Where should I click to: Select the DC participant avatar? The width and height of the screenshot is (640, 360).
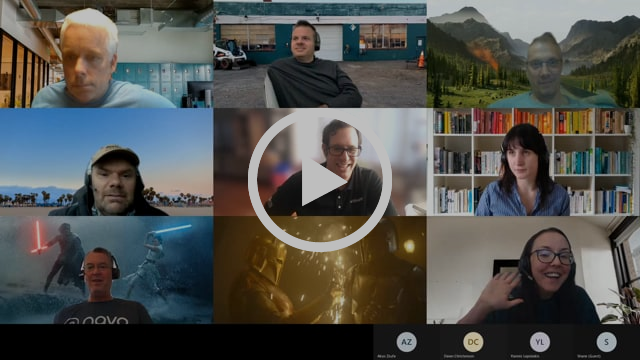pyautogui.click(x=473, y=342)
